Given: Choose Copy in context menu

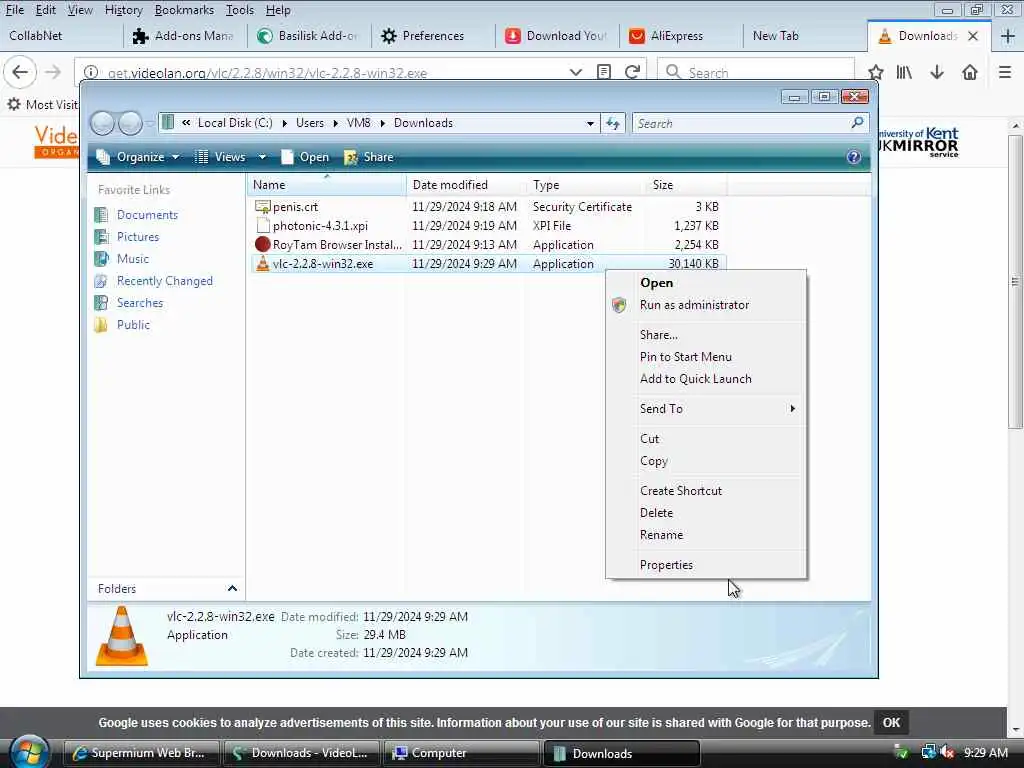Looking at the screenshot, I should [707, 460].
